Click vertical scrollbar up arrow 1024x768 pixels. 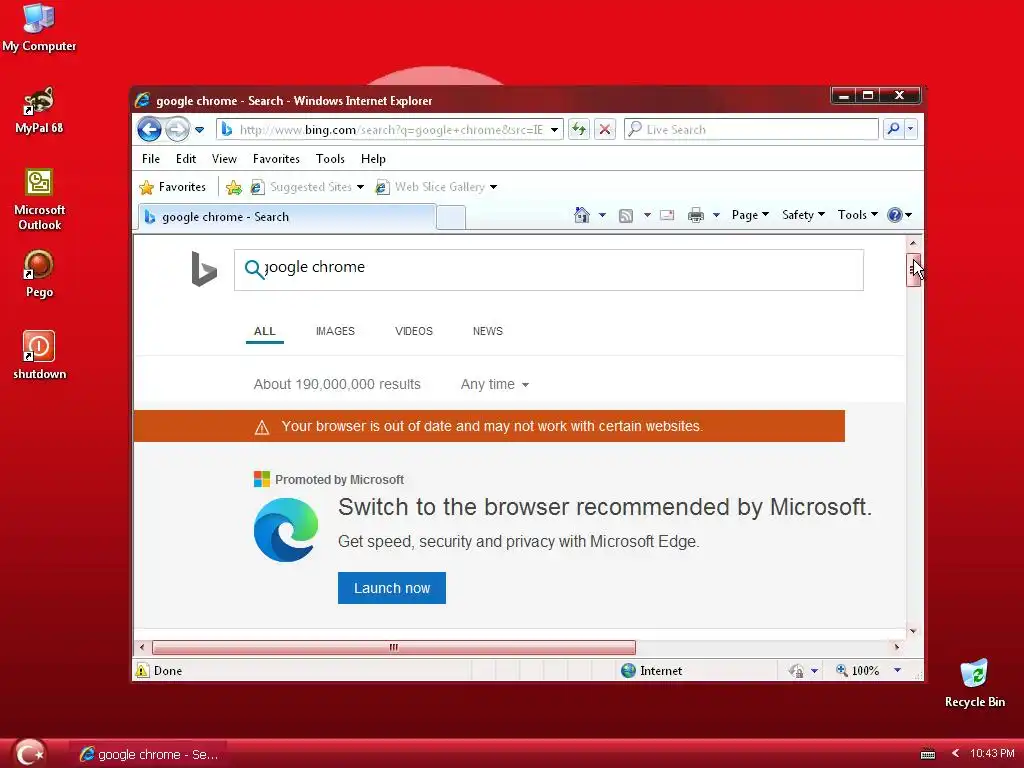pyautogui.click(x=913, y=243)
